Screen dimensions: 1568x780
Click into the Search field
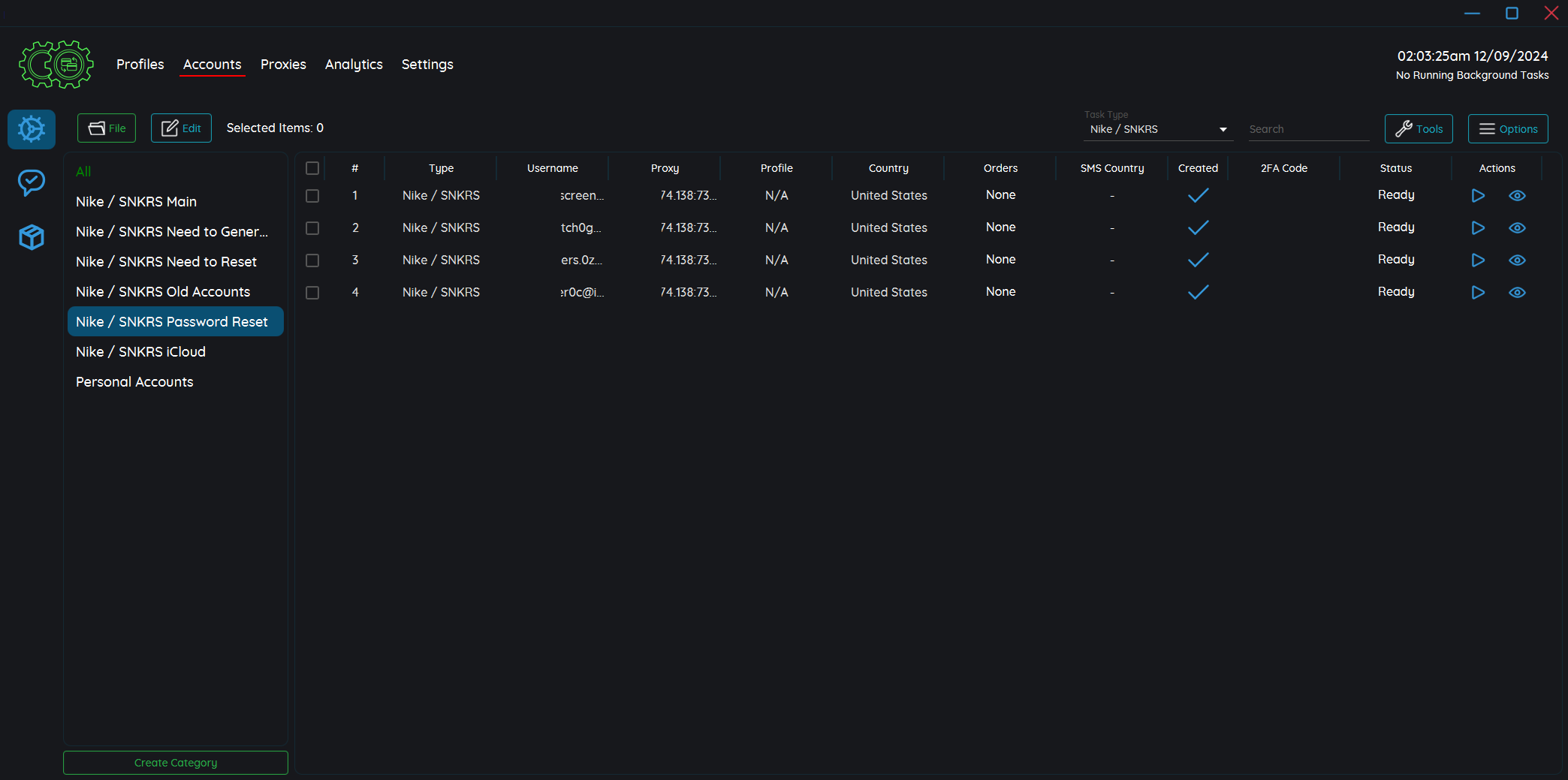tap(1307, 129)
